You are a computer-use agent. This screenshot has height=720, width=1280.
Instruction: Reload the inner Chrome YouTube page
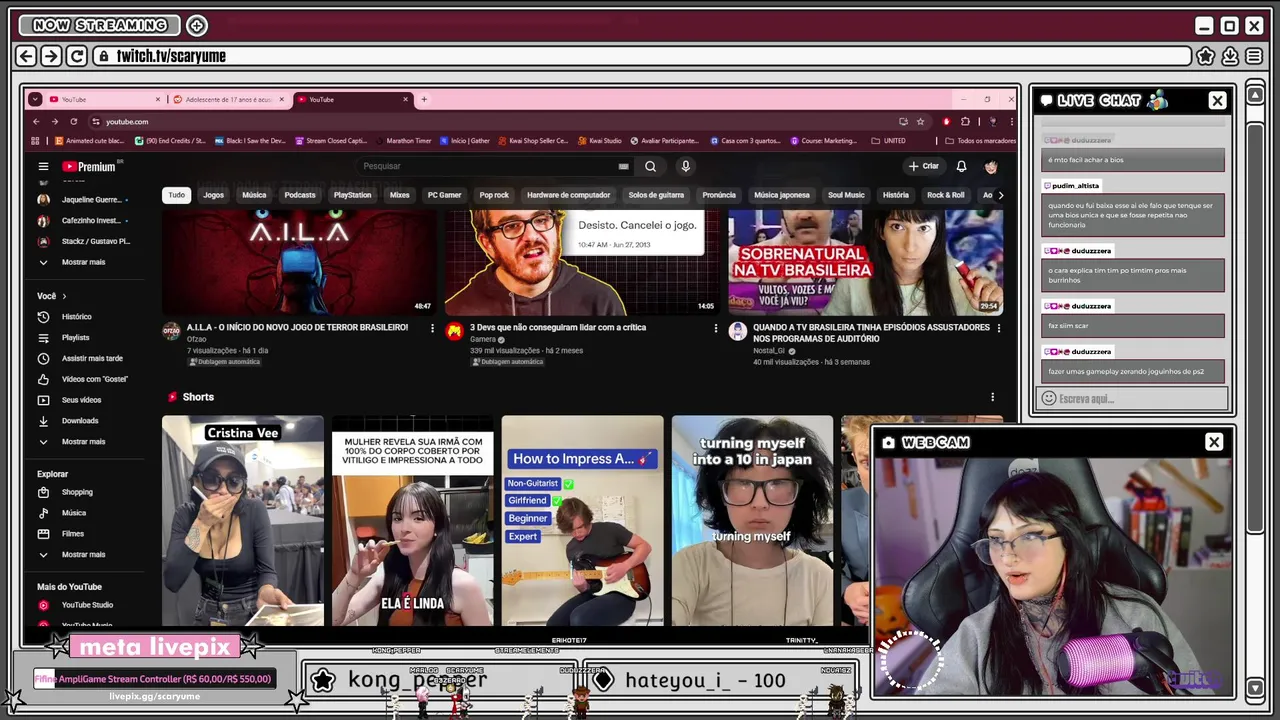pyautogui.click(x=73, y=122)
